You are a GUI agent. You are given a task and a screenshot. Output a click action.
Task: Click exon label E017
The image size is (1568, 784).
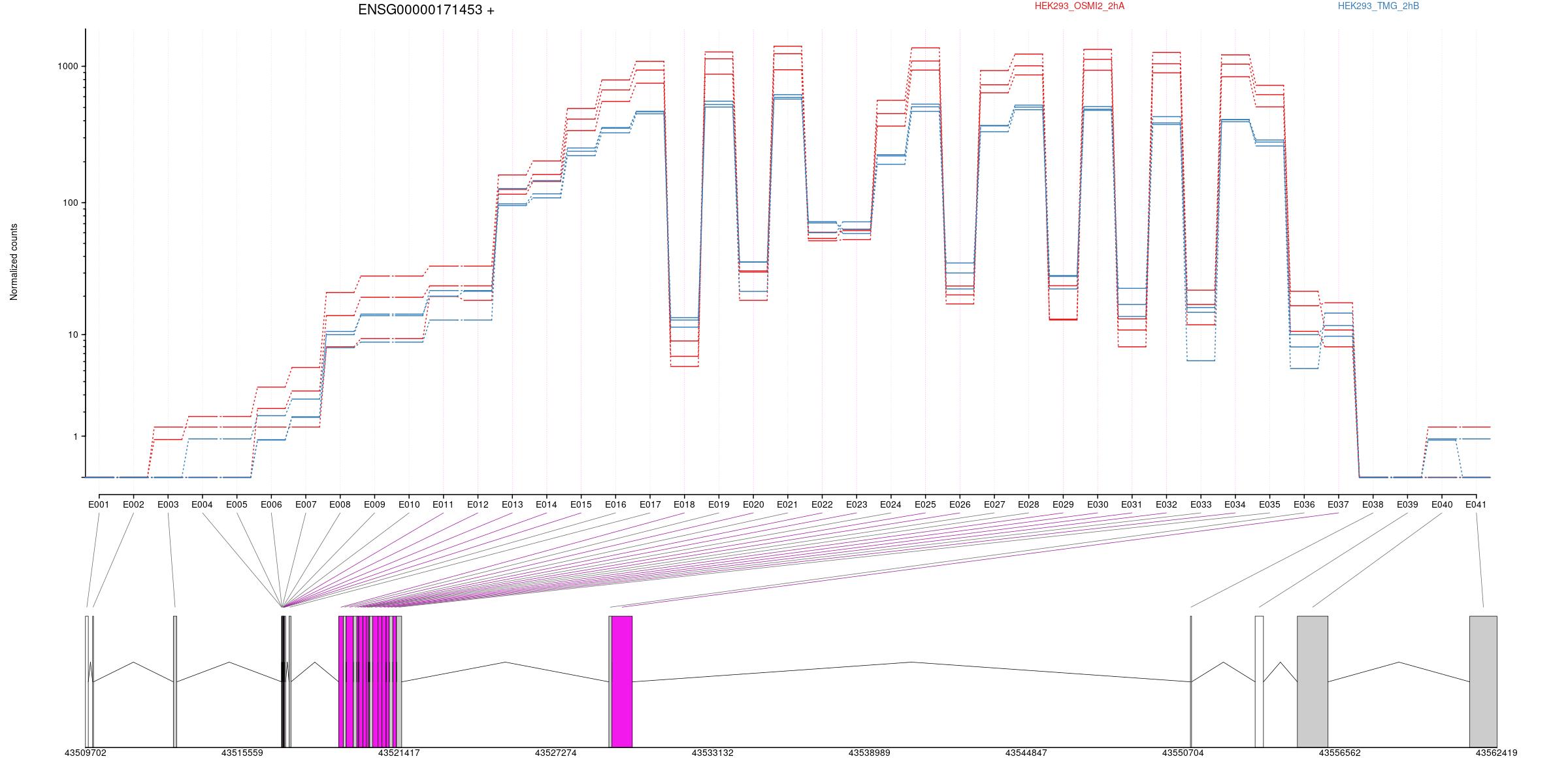tap(650, 504)
